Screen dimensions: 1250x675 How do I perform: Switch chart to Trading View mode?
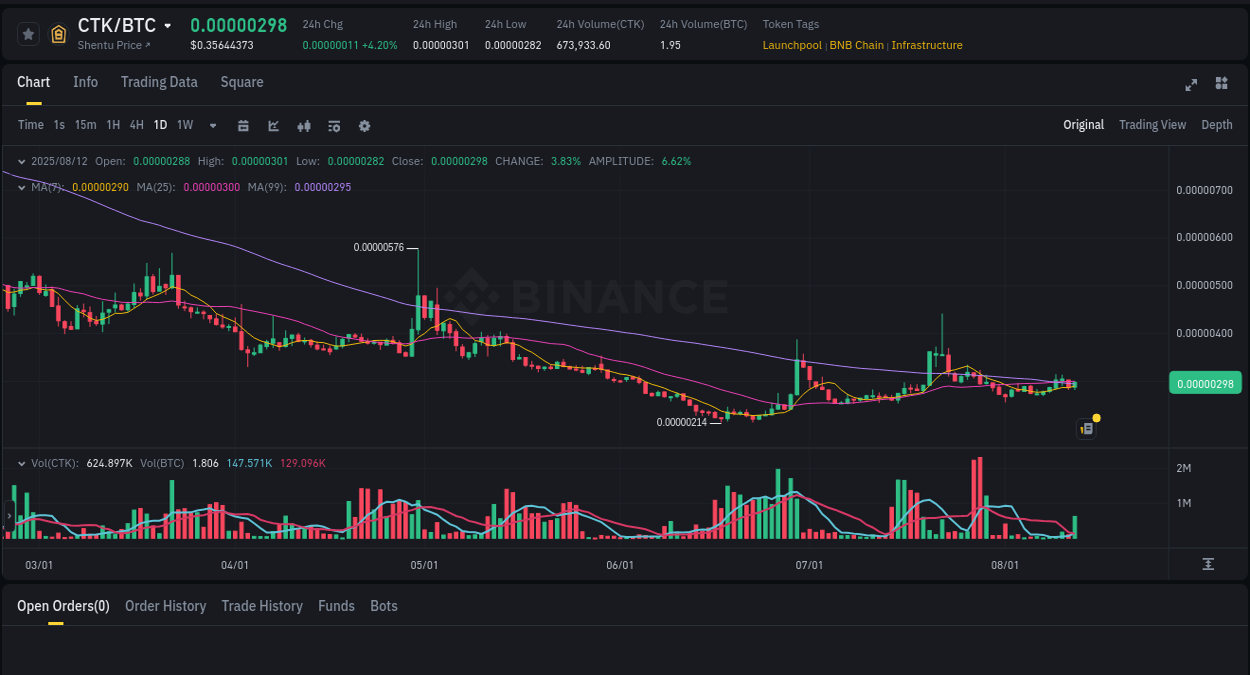pyautogui.click(x=1152, y=124)
